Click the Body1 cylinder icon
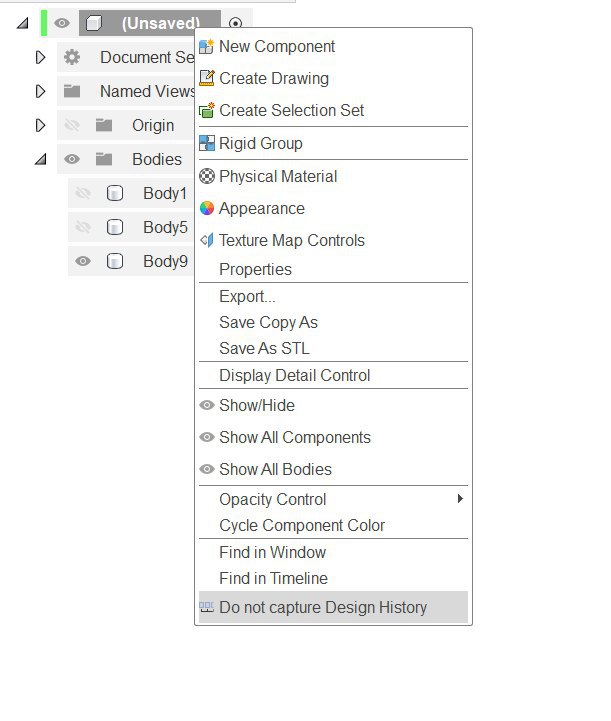 (114, 193)
